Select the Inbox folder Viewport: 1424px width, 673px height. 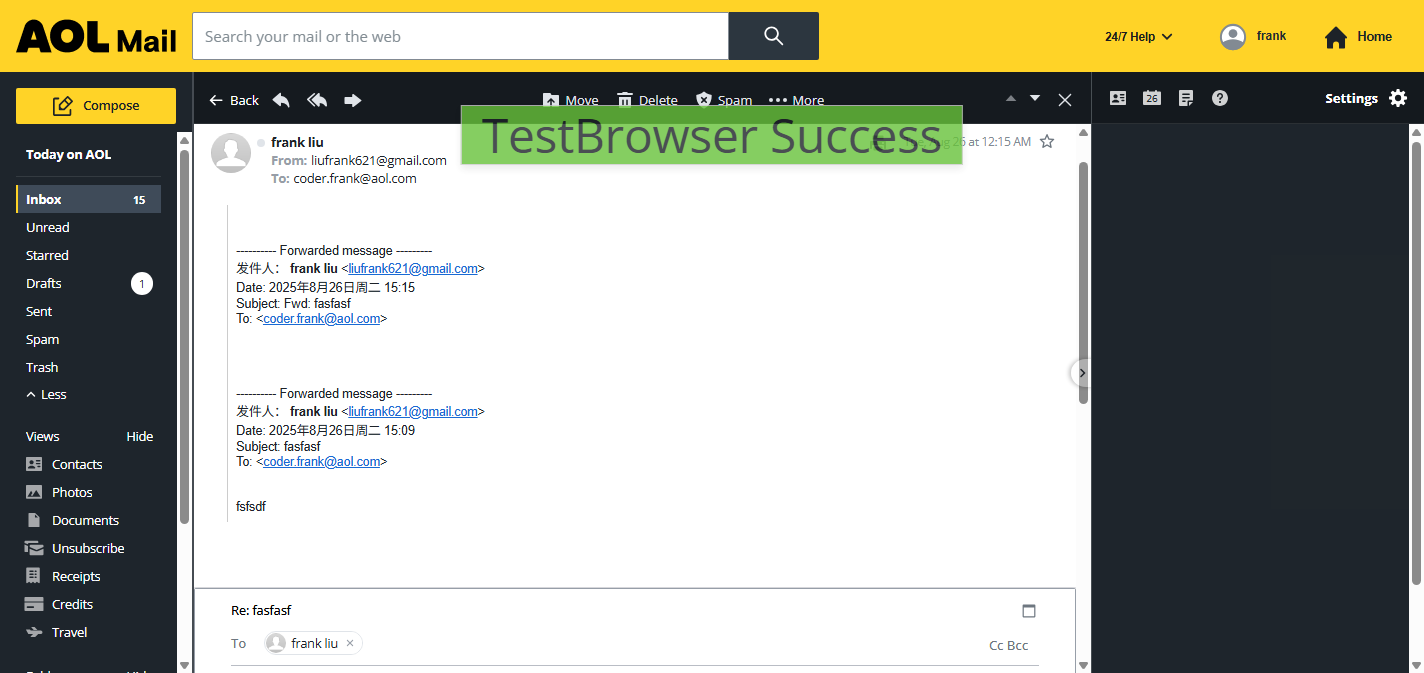(x=44, y=200)
